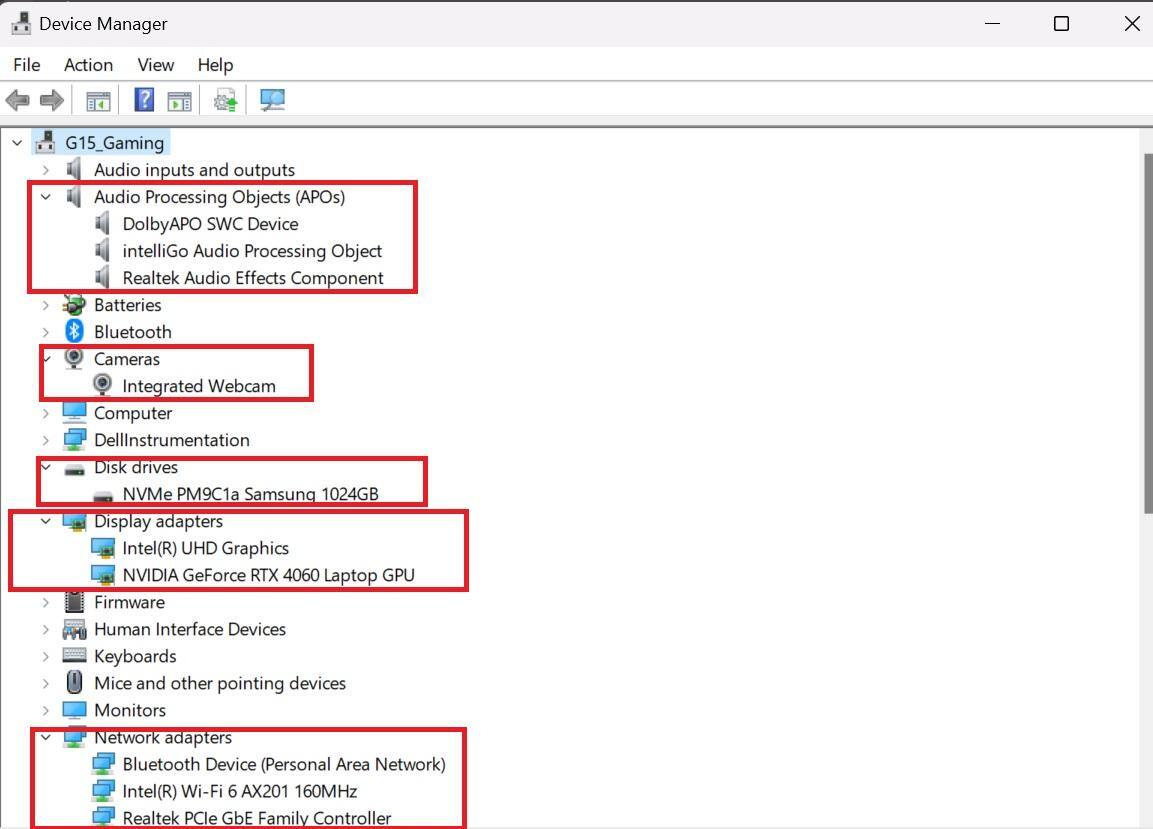Collapse the G15_Gaming root node

tap(17, 143)
